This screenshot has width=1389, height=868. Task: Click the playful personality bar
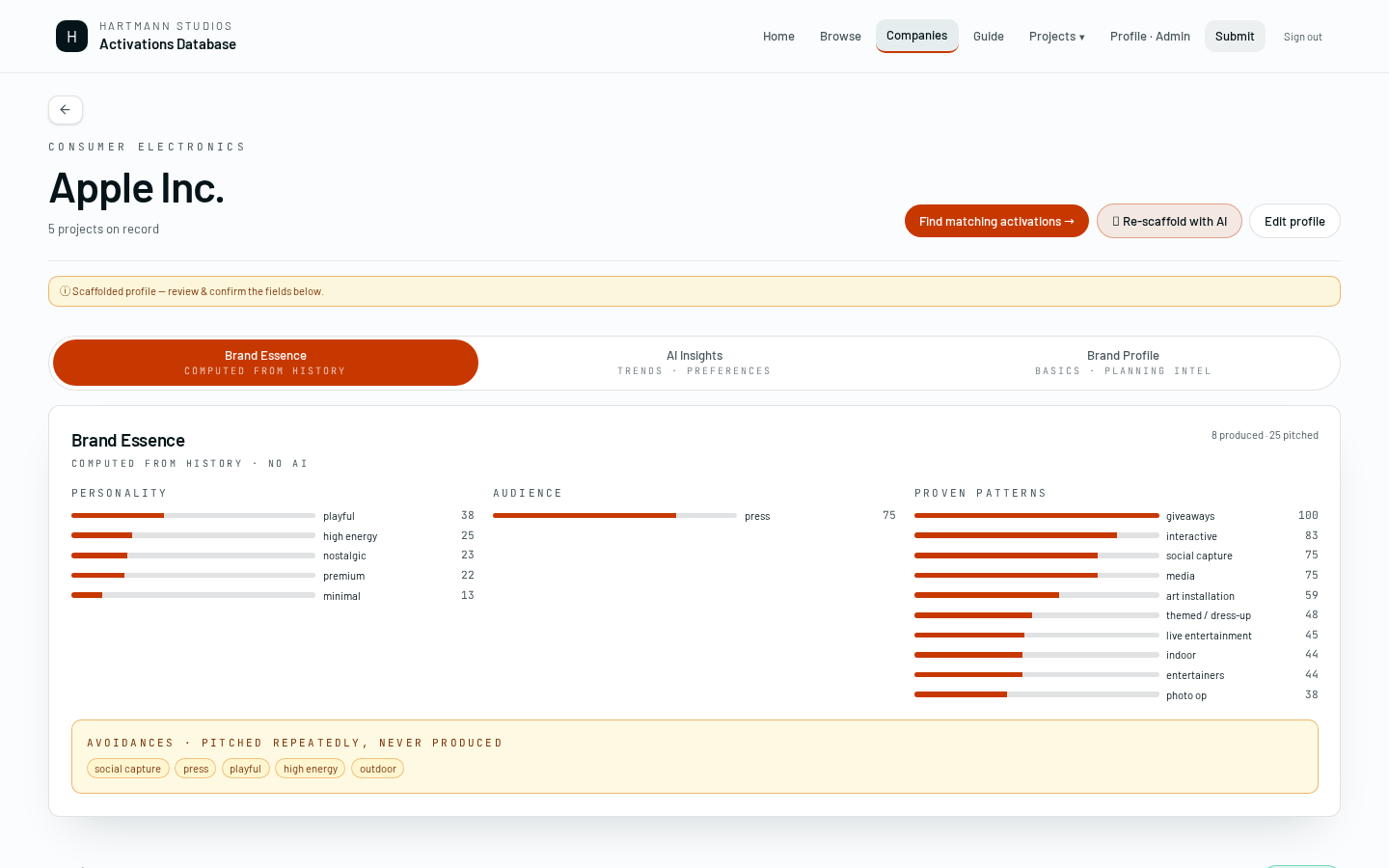click(x=193, y=516)
